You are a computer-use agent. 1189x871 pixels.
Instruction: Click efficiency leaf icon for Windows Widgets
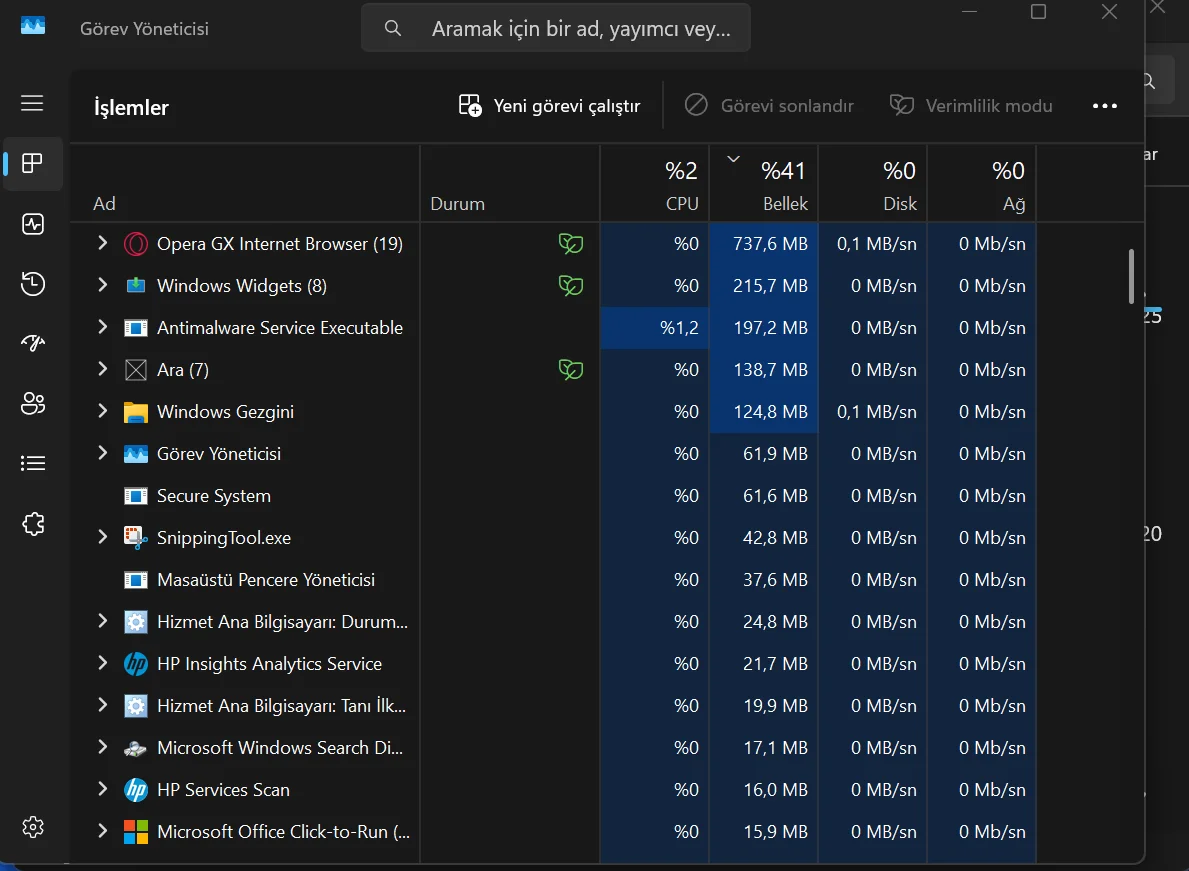tap(570, 286)
